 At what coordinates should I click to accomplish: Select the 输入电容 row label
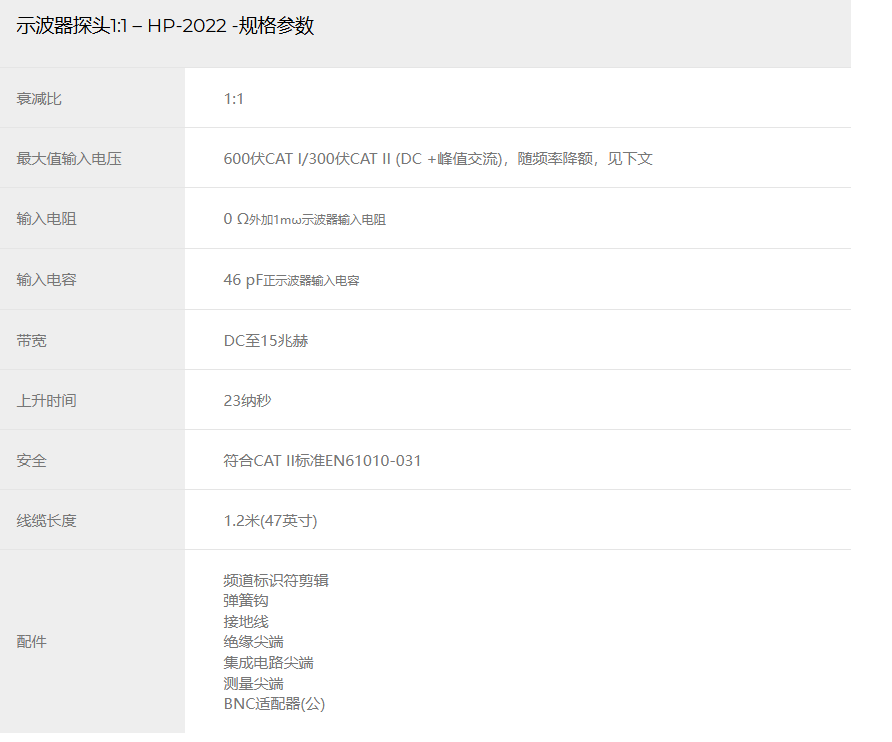pos(46,280)
